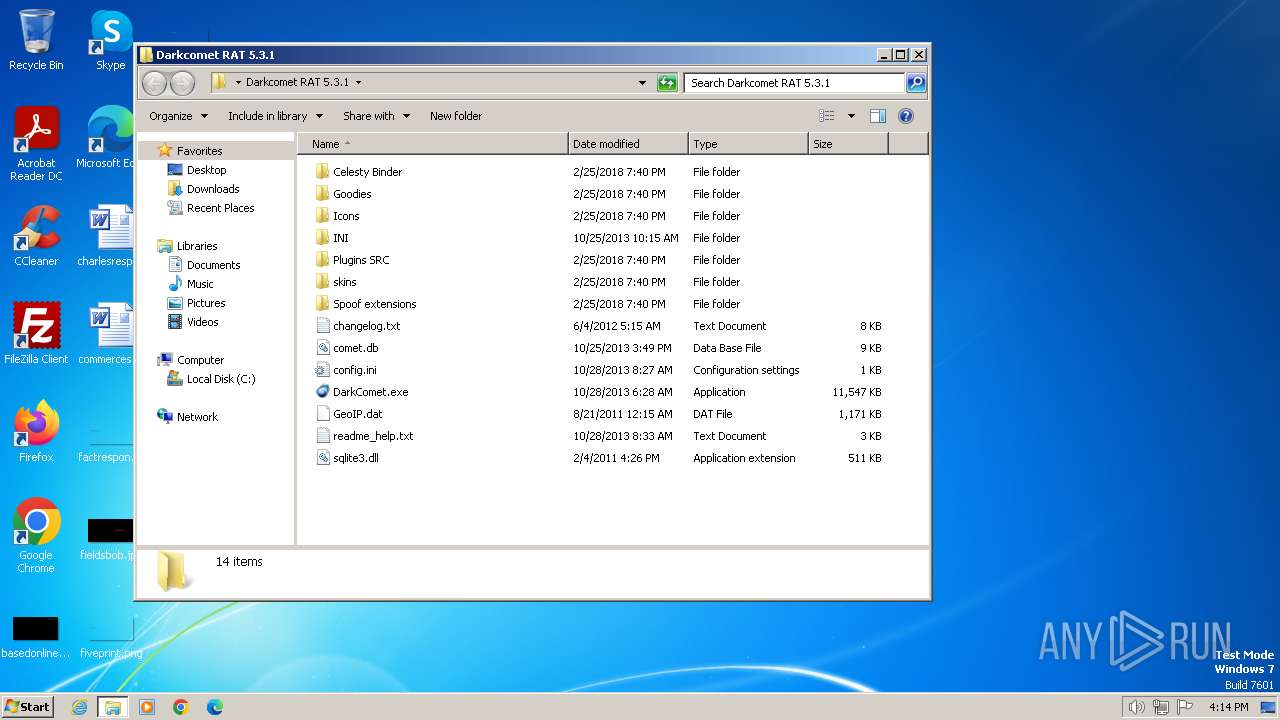Expand the address bar history dropdown

tap(642, 83)
